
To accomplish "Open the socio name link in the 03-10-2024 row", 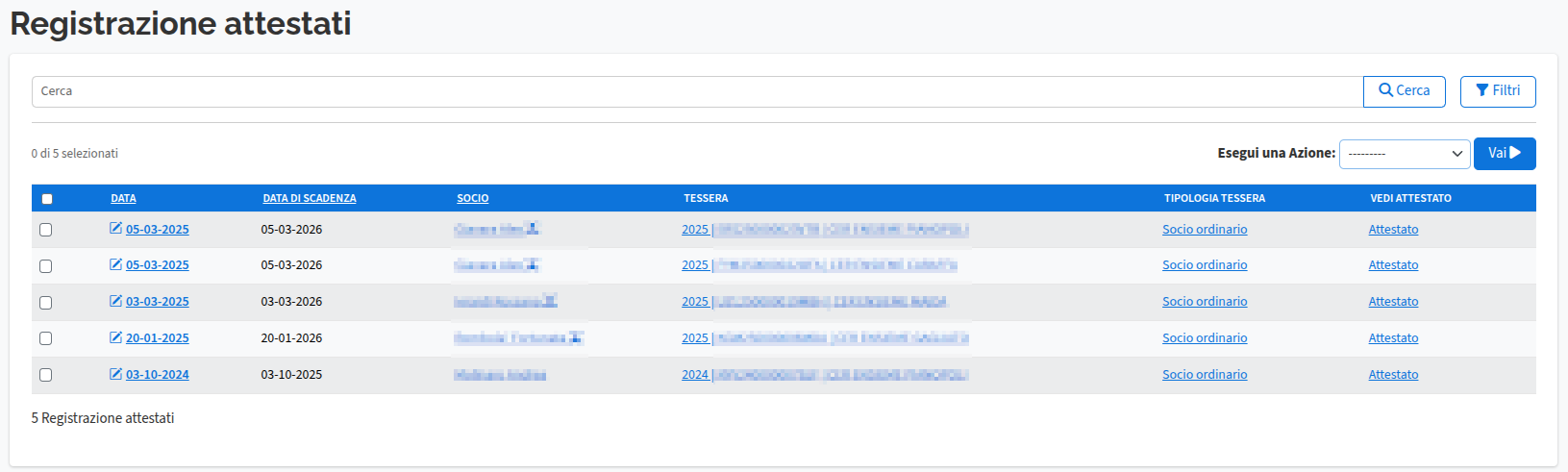I will (x=500, y=374).
